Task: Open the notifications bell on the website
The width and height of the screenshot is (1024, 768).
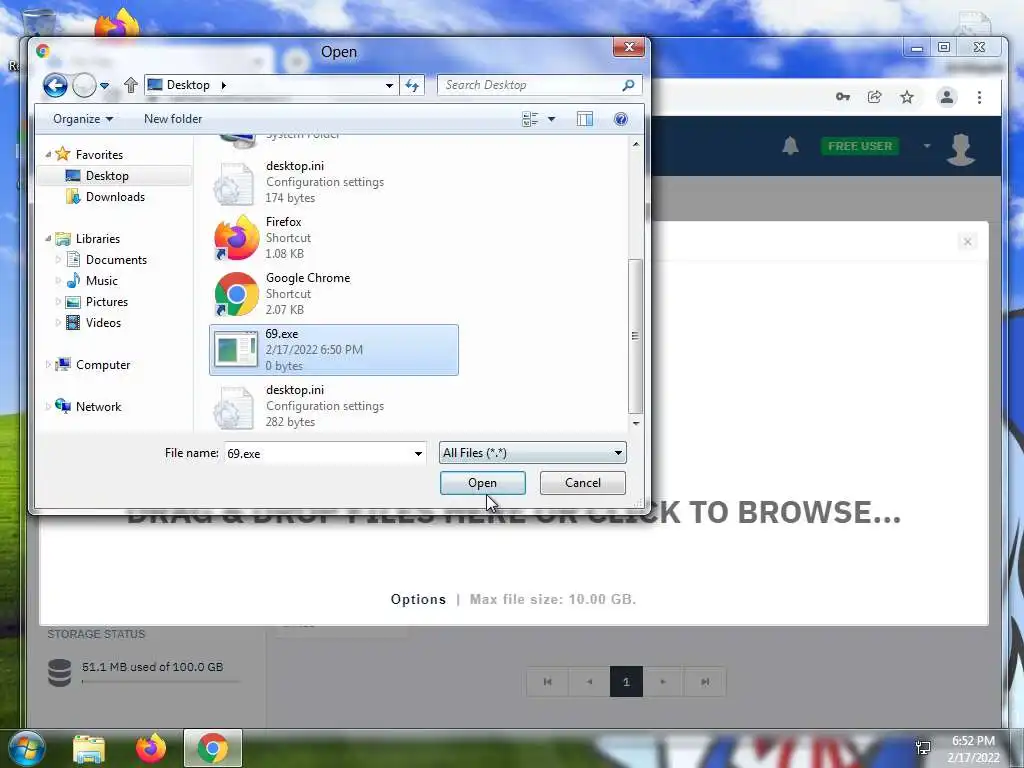Action: [790, 146]
